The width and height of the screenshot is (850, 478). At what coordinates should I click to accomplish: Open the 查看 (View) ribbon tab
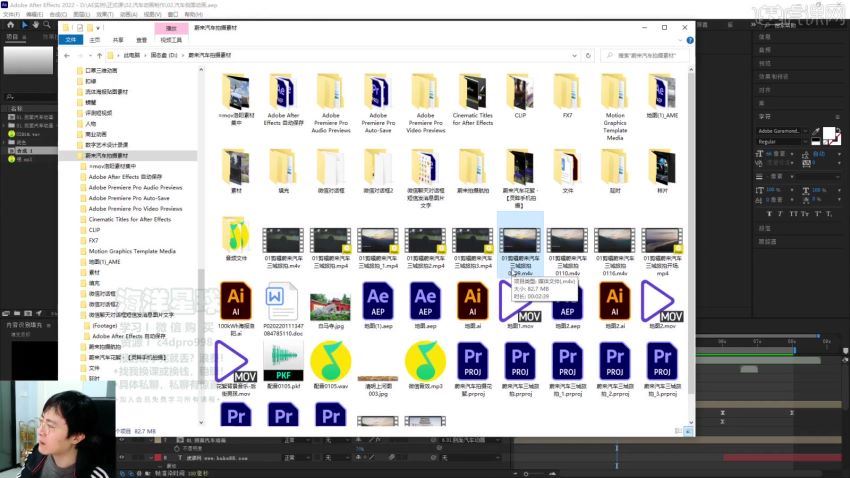click(x=141, y=40)
